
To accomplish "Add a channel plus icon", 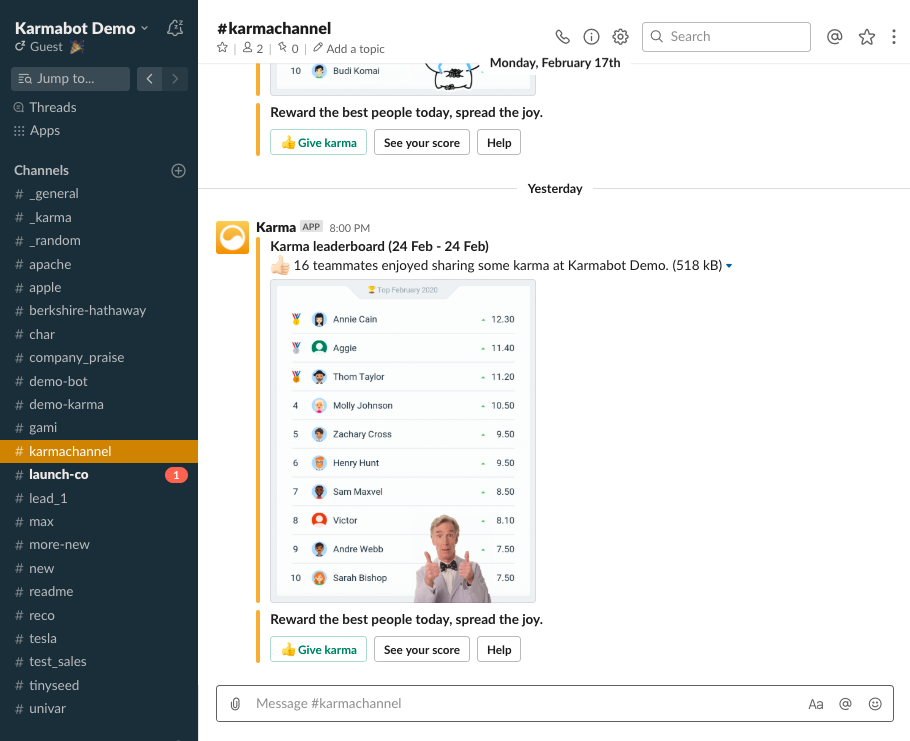I will (x=178, y=171).
